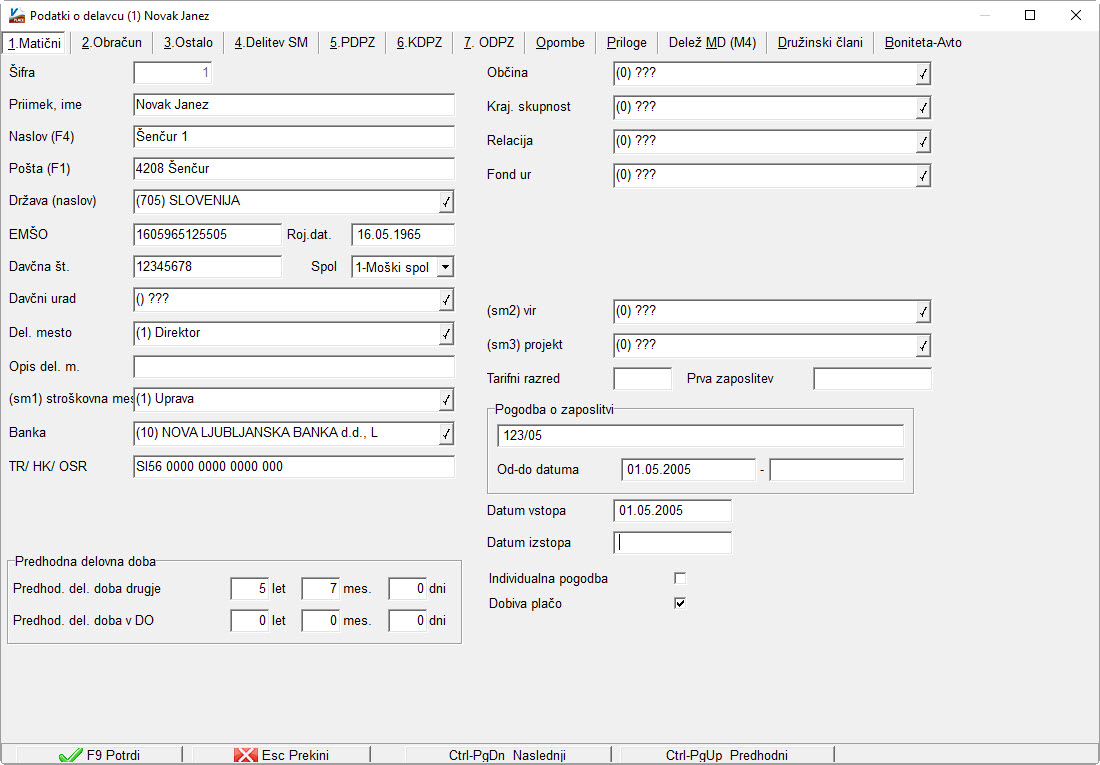This screenshot has width=1100, height=765.
Task: Select the 1.Matični tab
Action: pos(34,43)
